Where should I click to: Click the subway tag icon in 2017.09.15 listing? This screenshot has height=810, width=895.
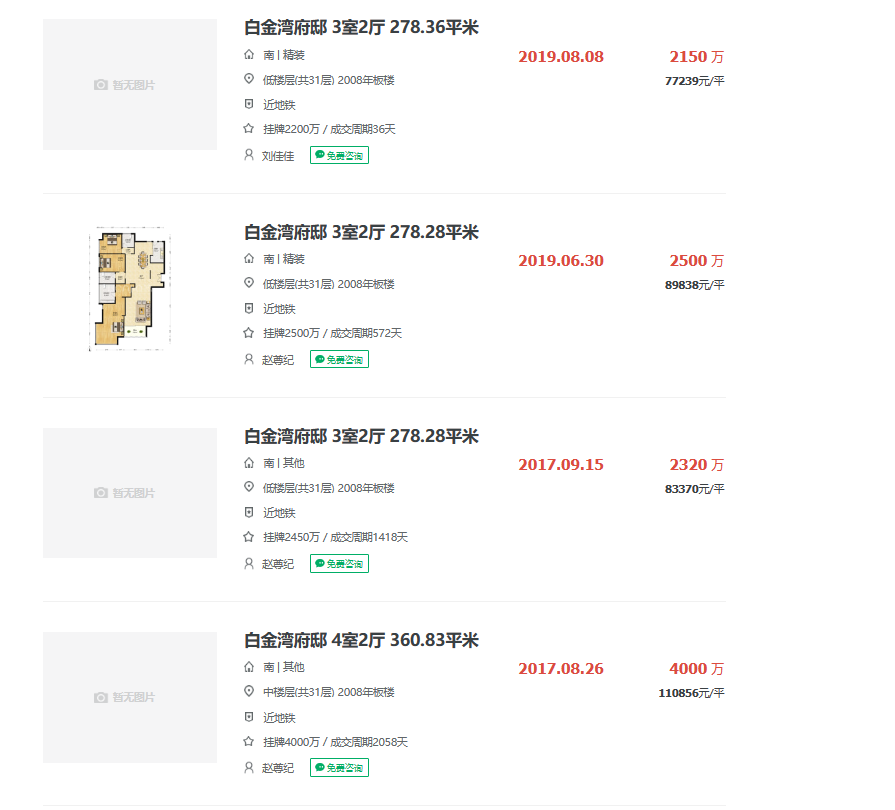click(x=249, y=512)
